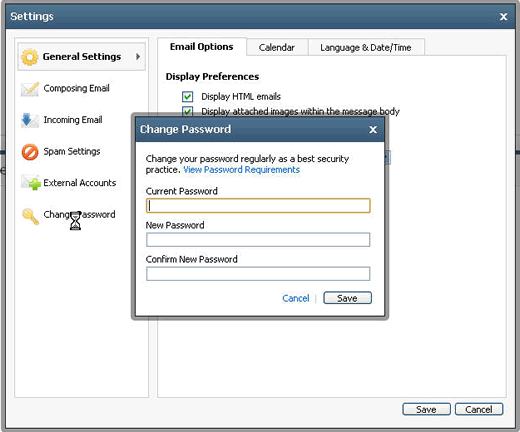Click the External Accounts plus-envelope icon
This screenshot has height=432, width=520.
[x=31, y=183]
